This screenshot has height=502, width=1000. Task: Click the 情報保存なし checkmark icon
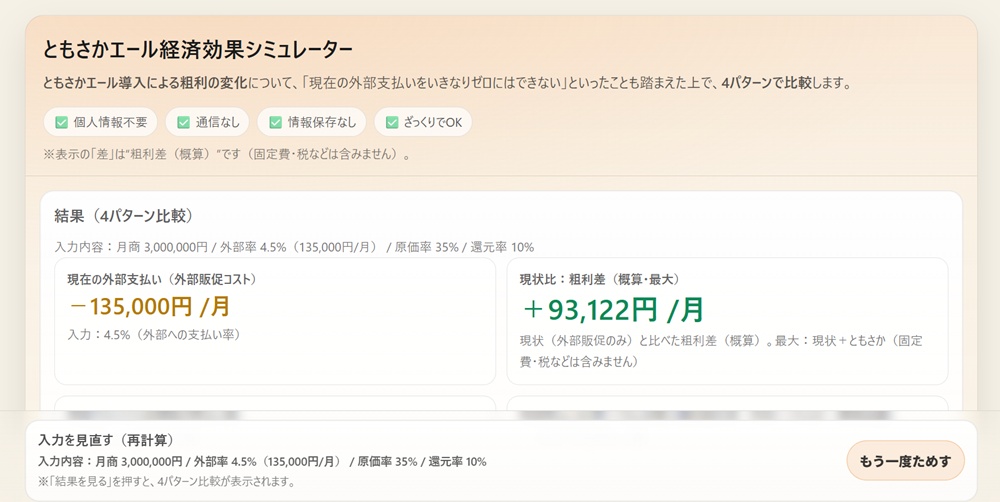[275, 122]
